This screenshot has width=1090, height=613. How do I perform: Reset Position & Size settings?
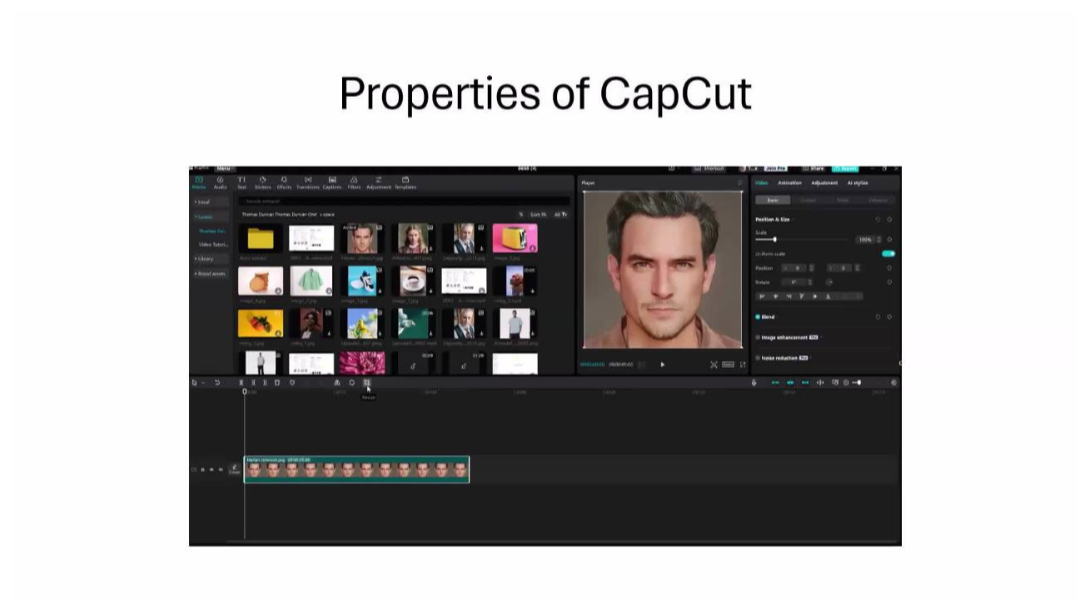[x=878, y=220]
